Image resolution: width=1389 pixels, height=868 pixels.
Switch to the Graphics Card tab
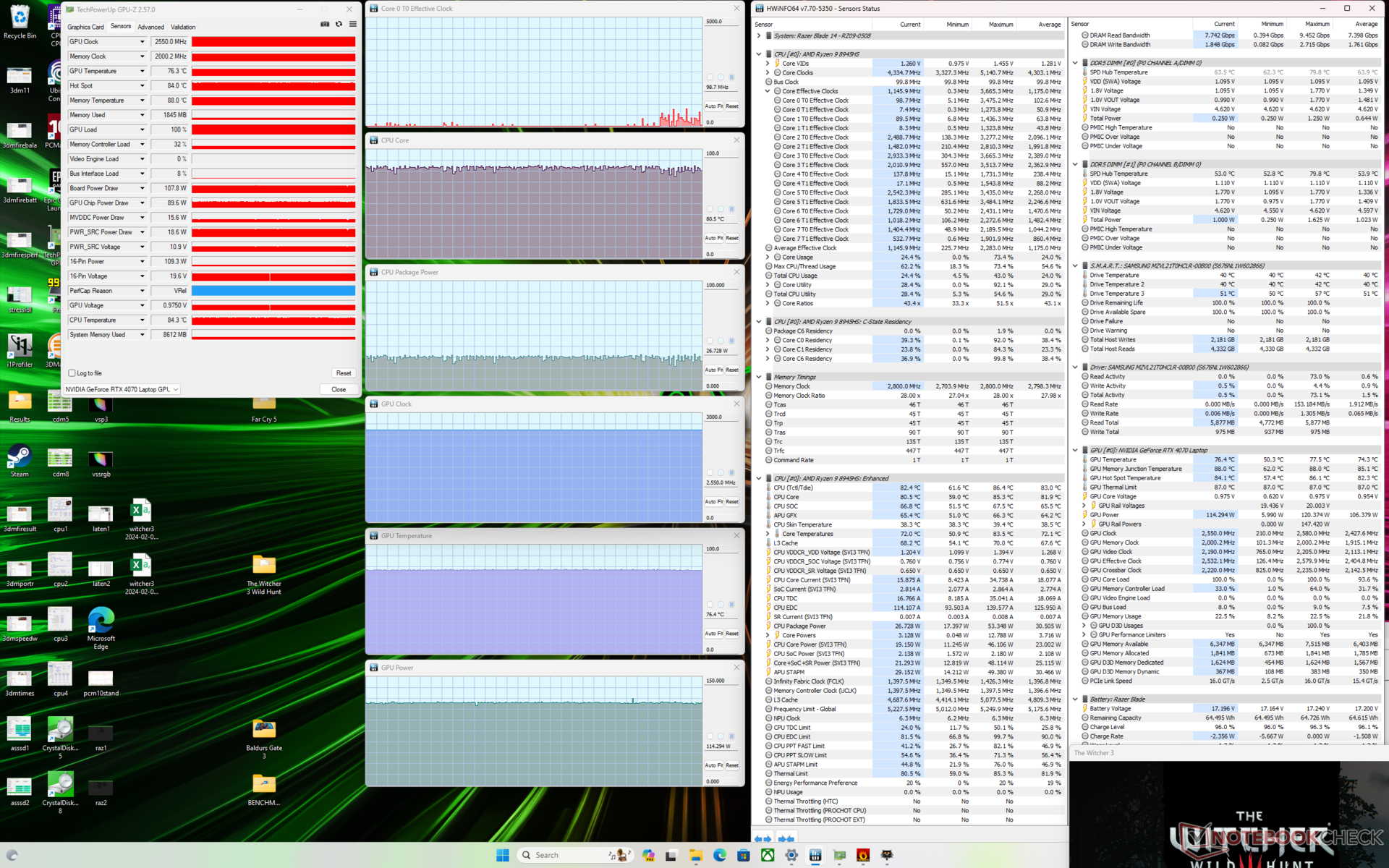tap(85, 27)
